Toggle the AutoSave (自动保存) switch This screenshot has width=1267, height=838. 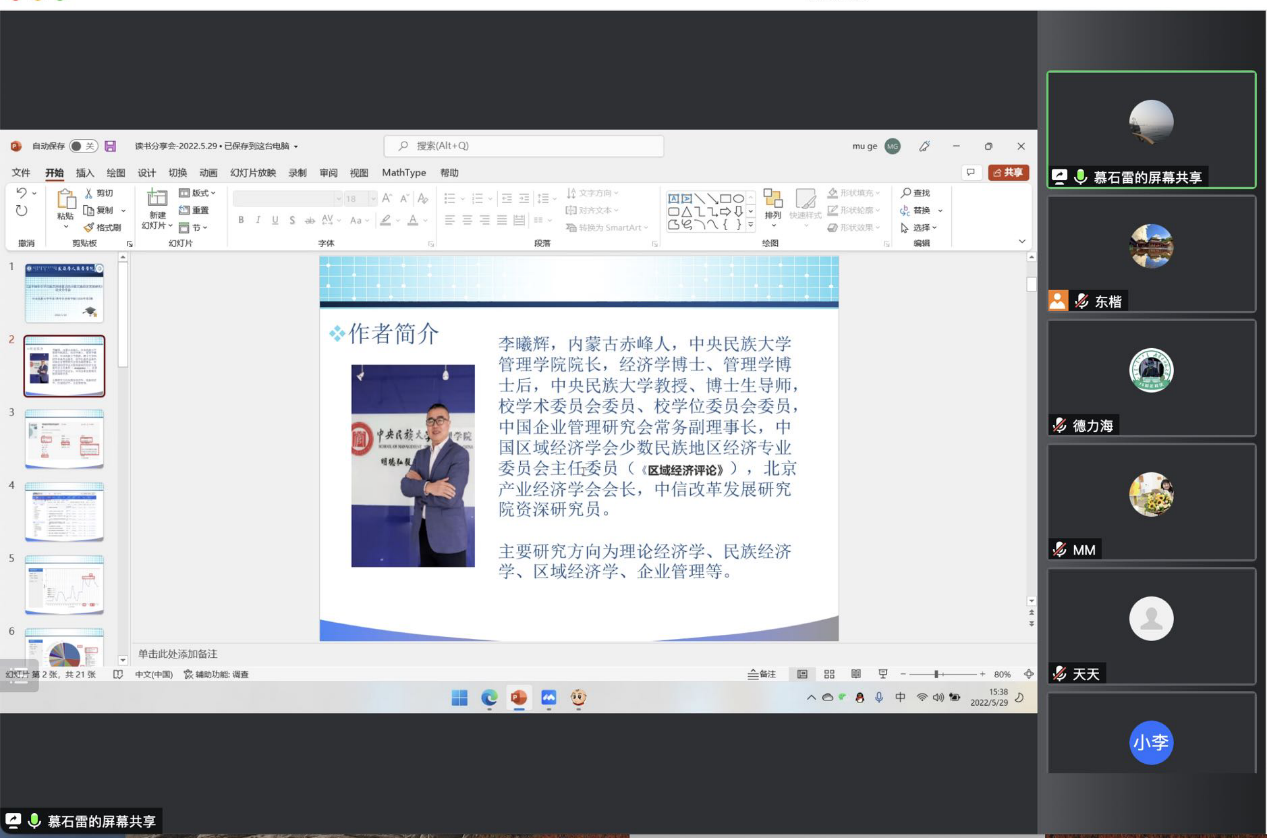[83, 146]
